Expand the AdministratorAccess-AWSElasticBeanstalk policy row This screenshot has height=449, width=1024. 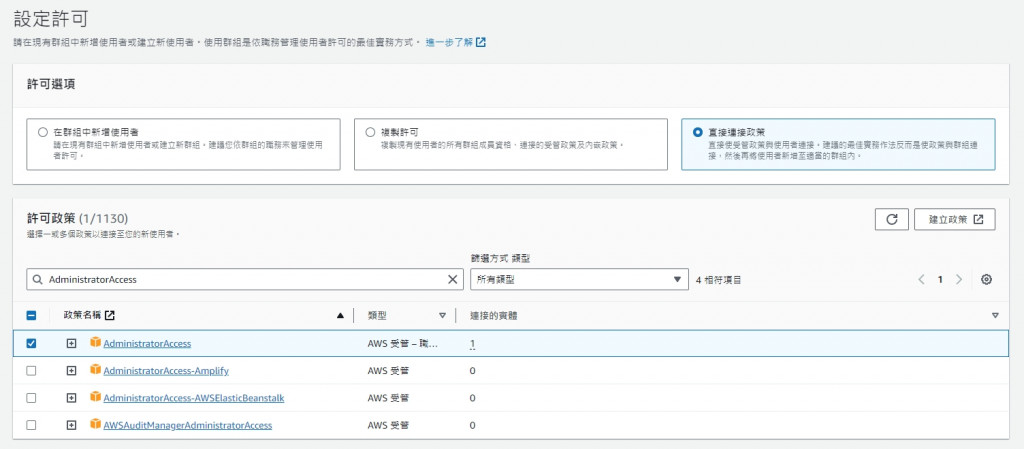(x=72, y=398)
